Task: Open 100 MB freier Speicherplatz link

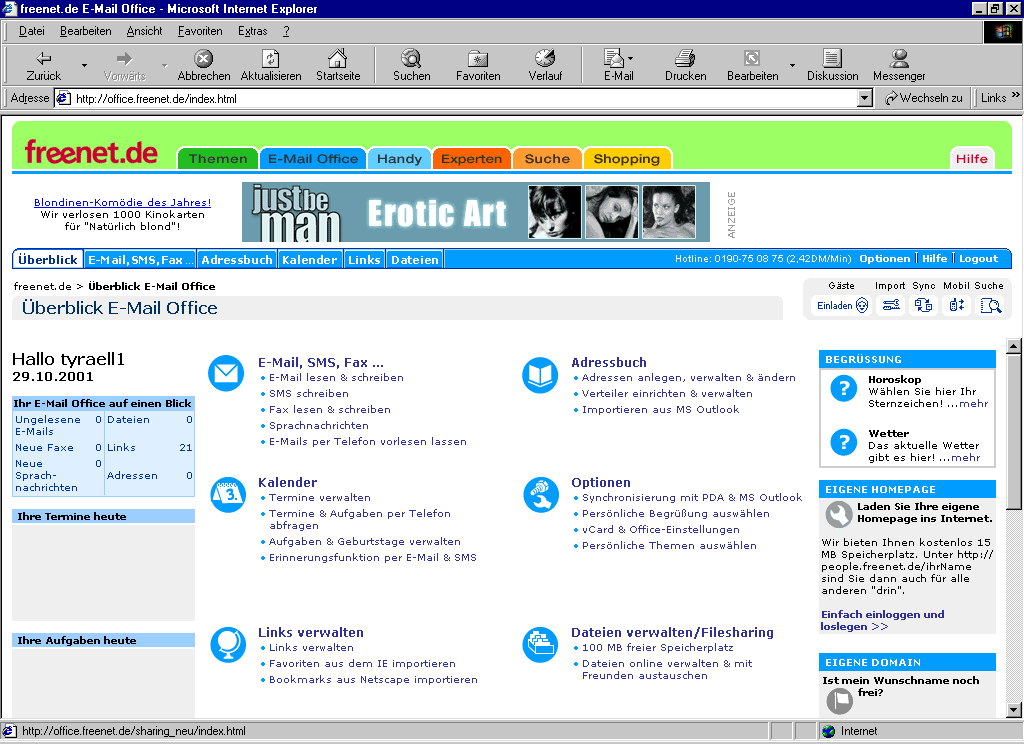Action: tap(658, 648)
